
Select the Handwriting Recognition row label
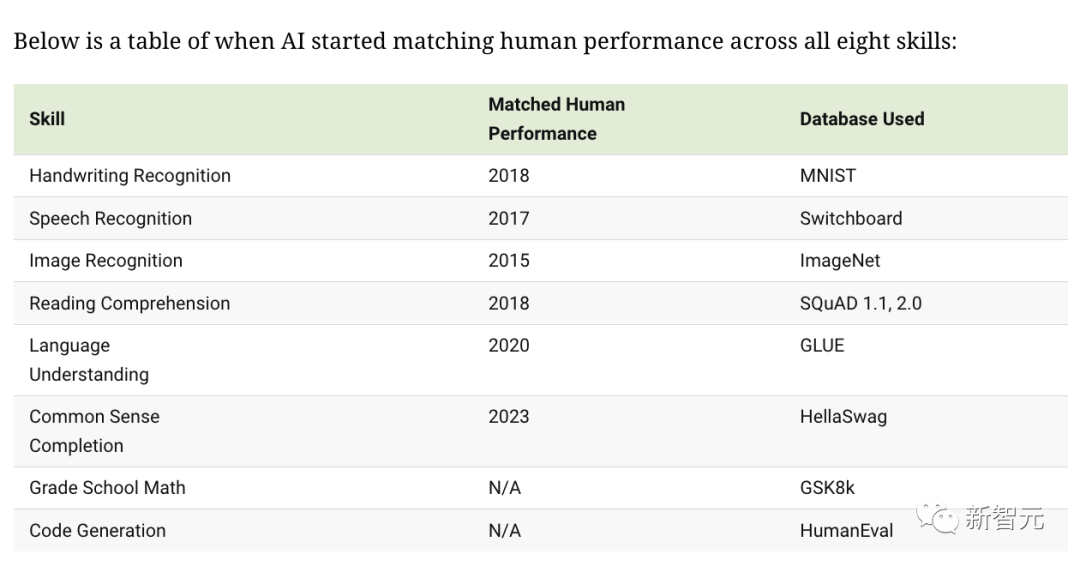click(x=130, y=176)
